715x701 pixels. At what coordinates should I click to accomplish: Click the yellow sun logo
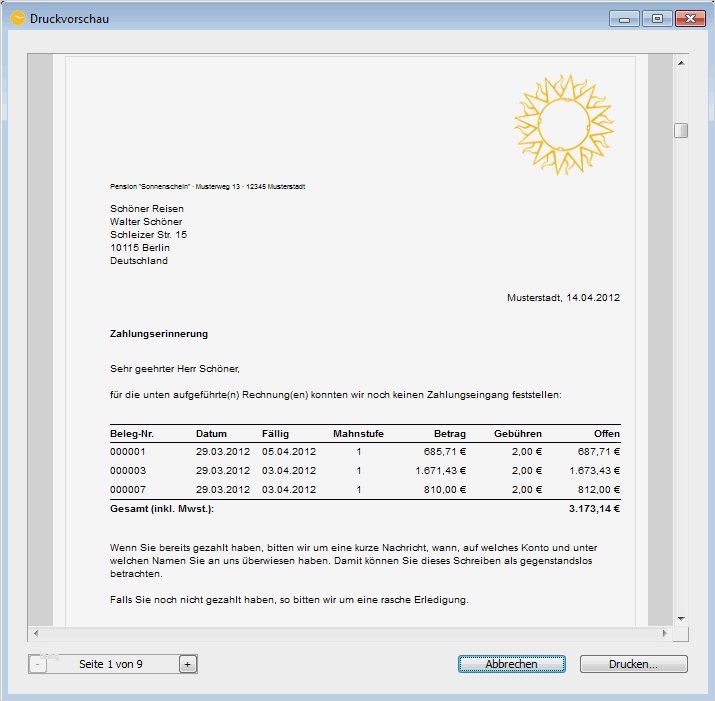[x=565, y=125]
